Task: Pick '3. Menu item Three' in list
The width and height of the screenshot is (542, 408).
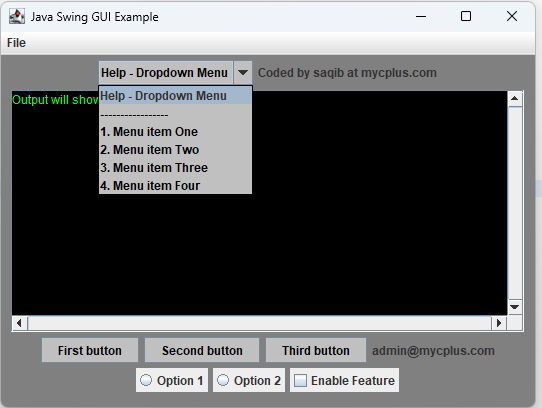Action: 175,168
